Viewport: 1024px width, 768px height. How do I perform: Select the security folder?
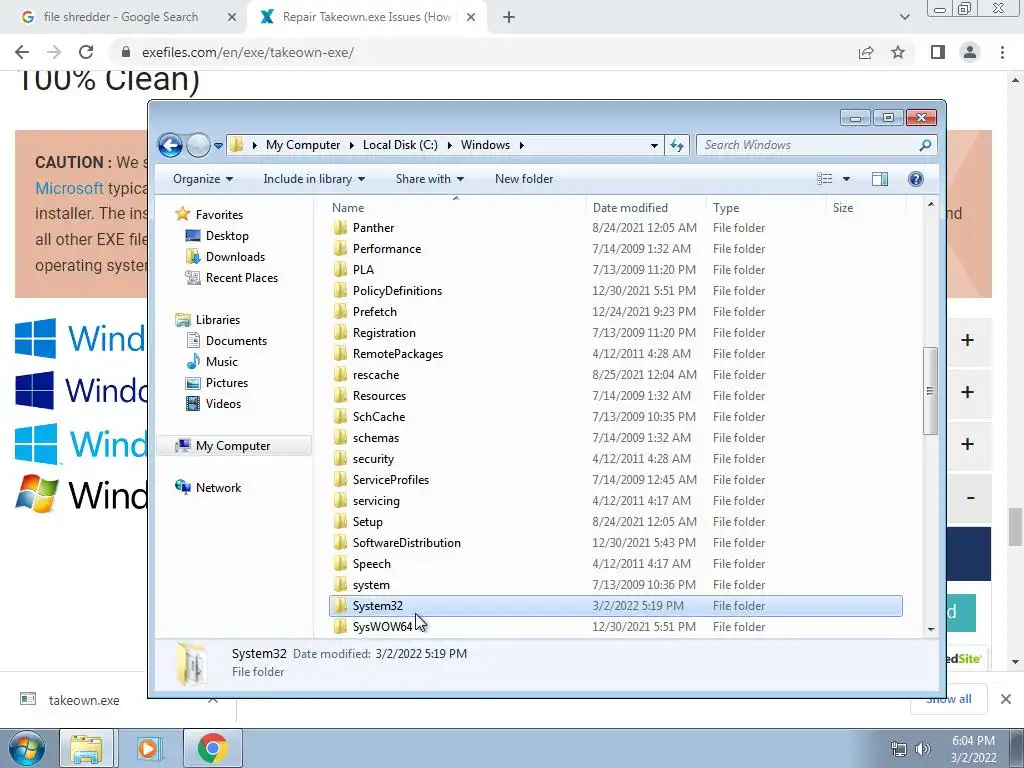pos(373,459)
